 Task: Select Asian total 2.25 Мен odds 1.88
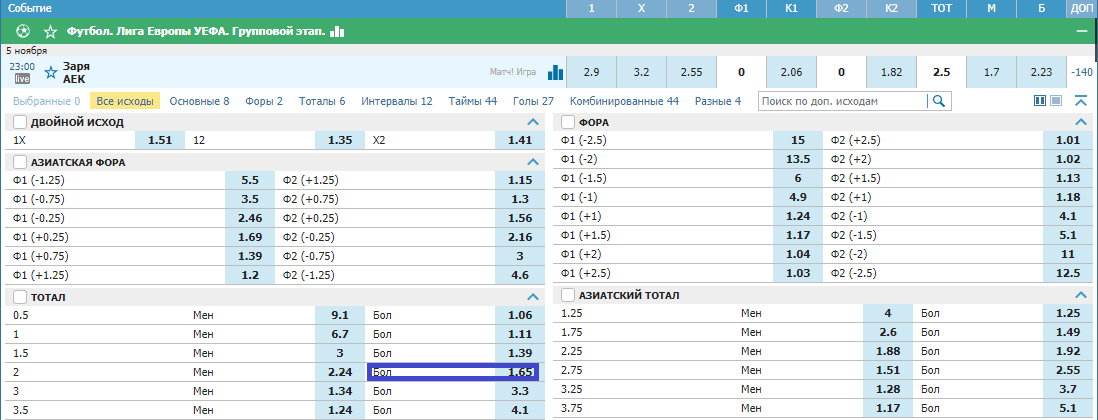click(x=888, y=351)
